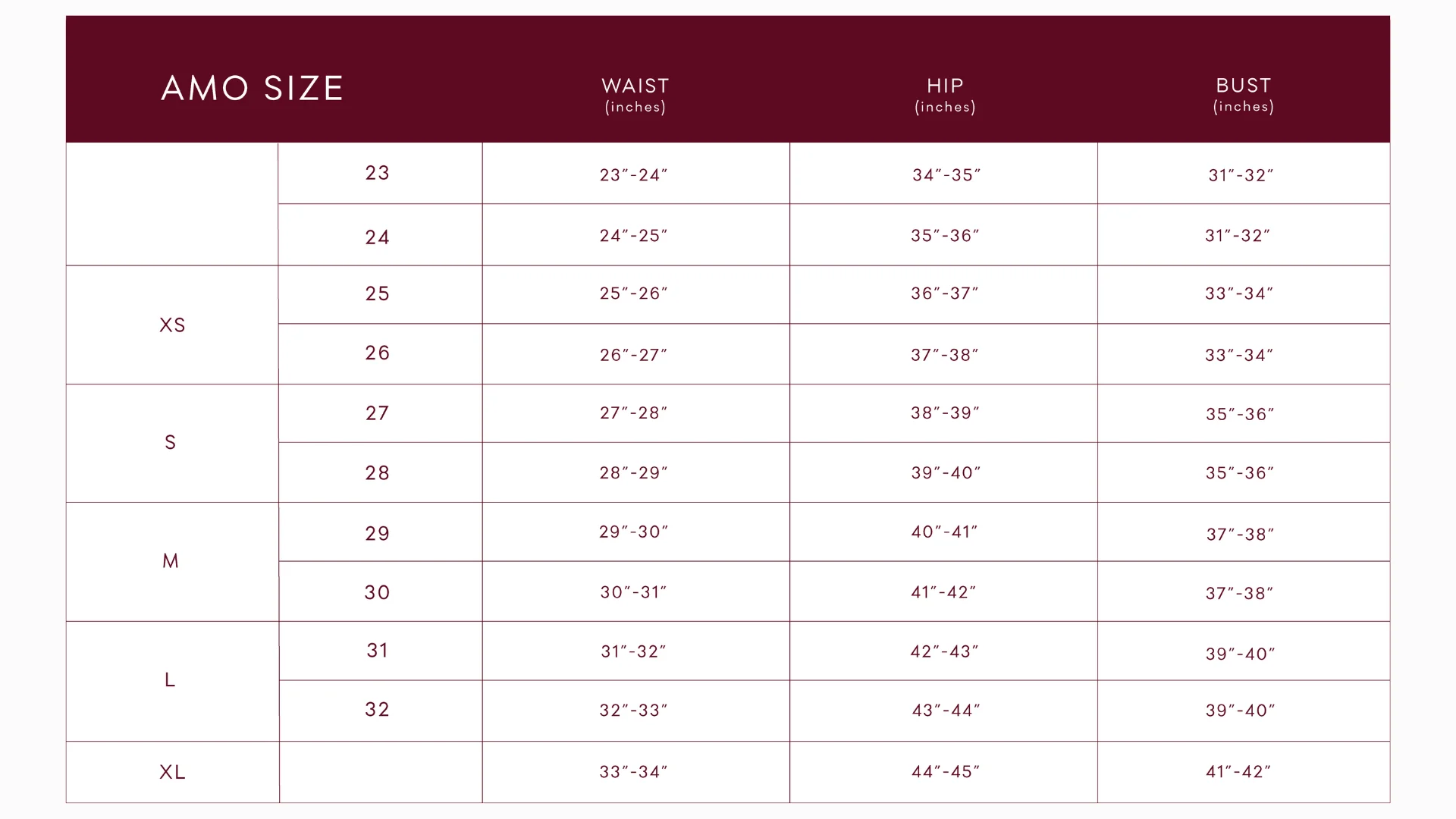Click bust measurement 41″-42″
1456x819 pixels.
click(1238, 772)
